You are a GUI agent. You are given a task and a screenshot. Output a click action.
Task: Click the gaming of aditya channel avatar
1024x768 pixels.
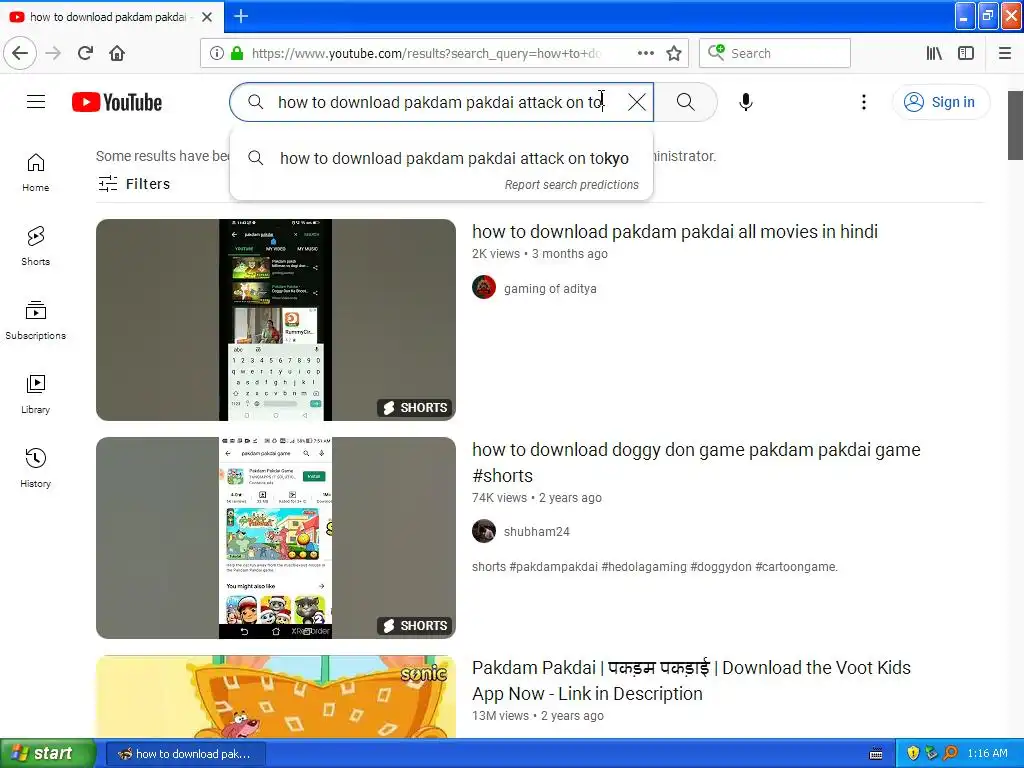point(484,287)
